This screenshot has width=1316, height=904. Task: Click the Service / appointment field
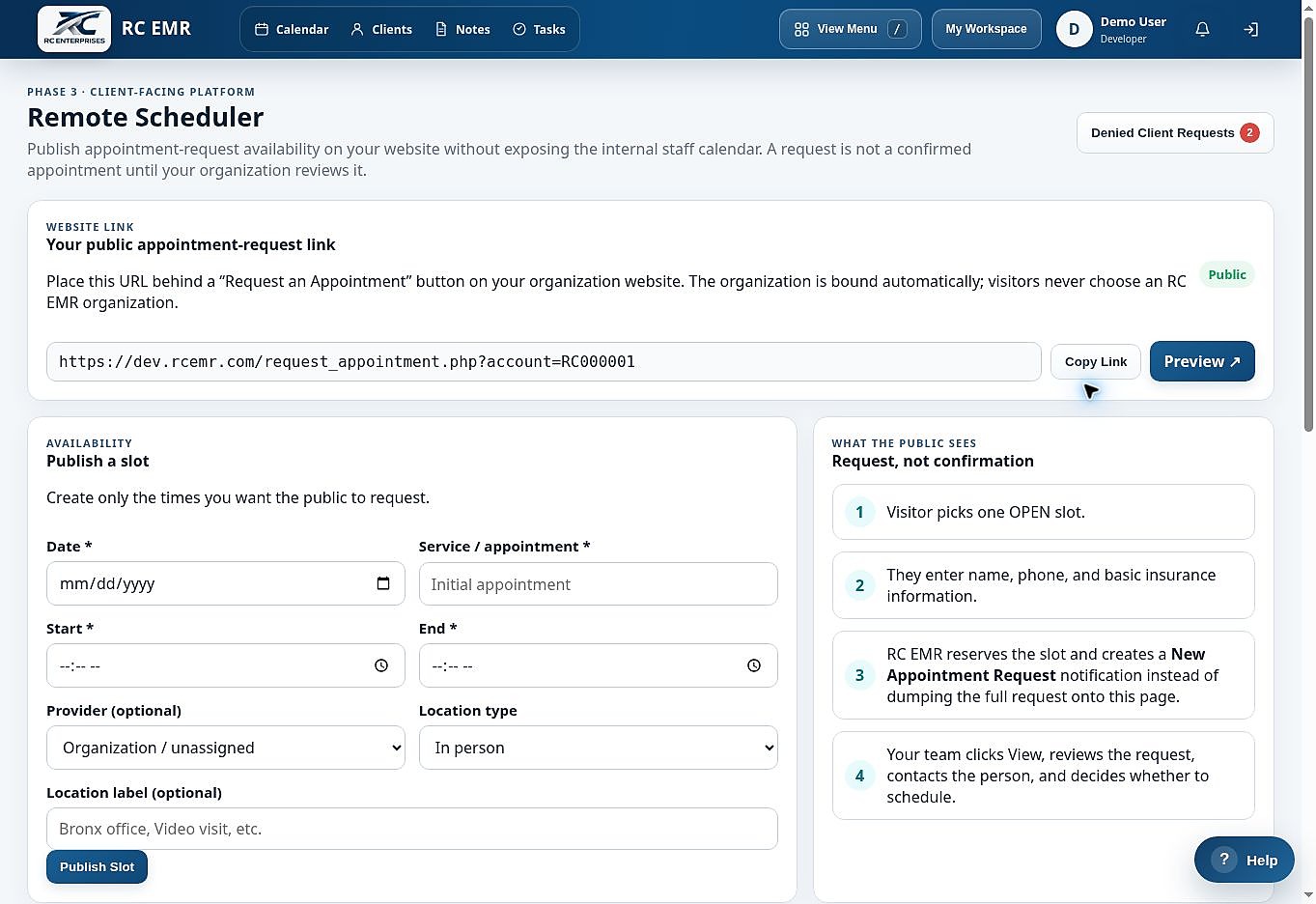point(598,583)
